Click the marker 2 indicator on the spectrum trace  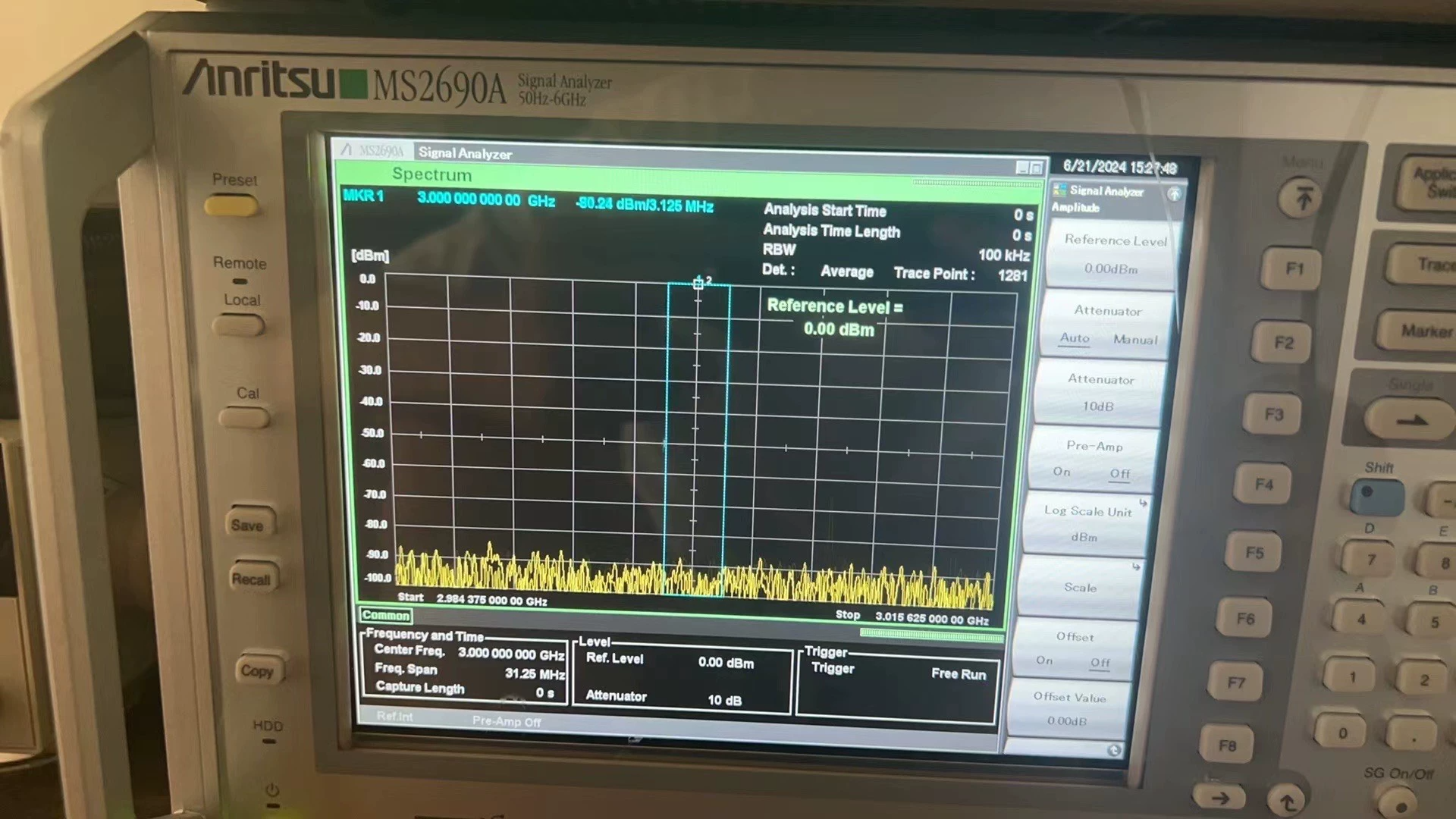coord(698,284)
